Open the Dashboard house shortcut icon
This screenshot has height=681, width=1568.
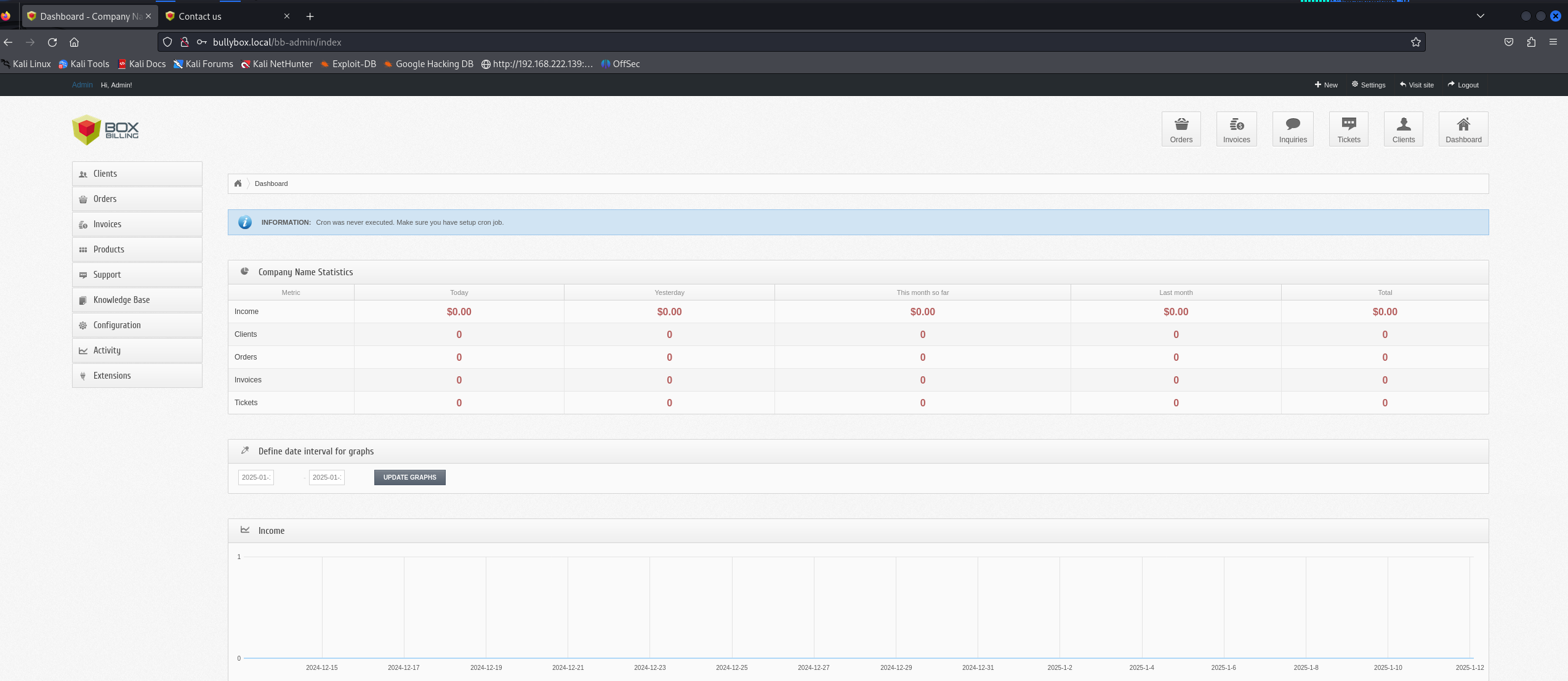[x=1463, y=129]
